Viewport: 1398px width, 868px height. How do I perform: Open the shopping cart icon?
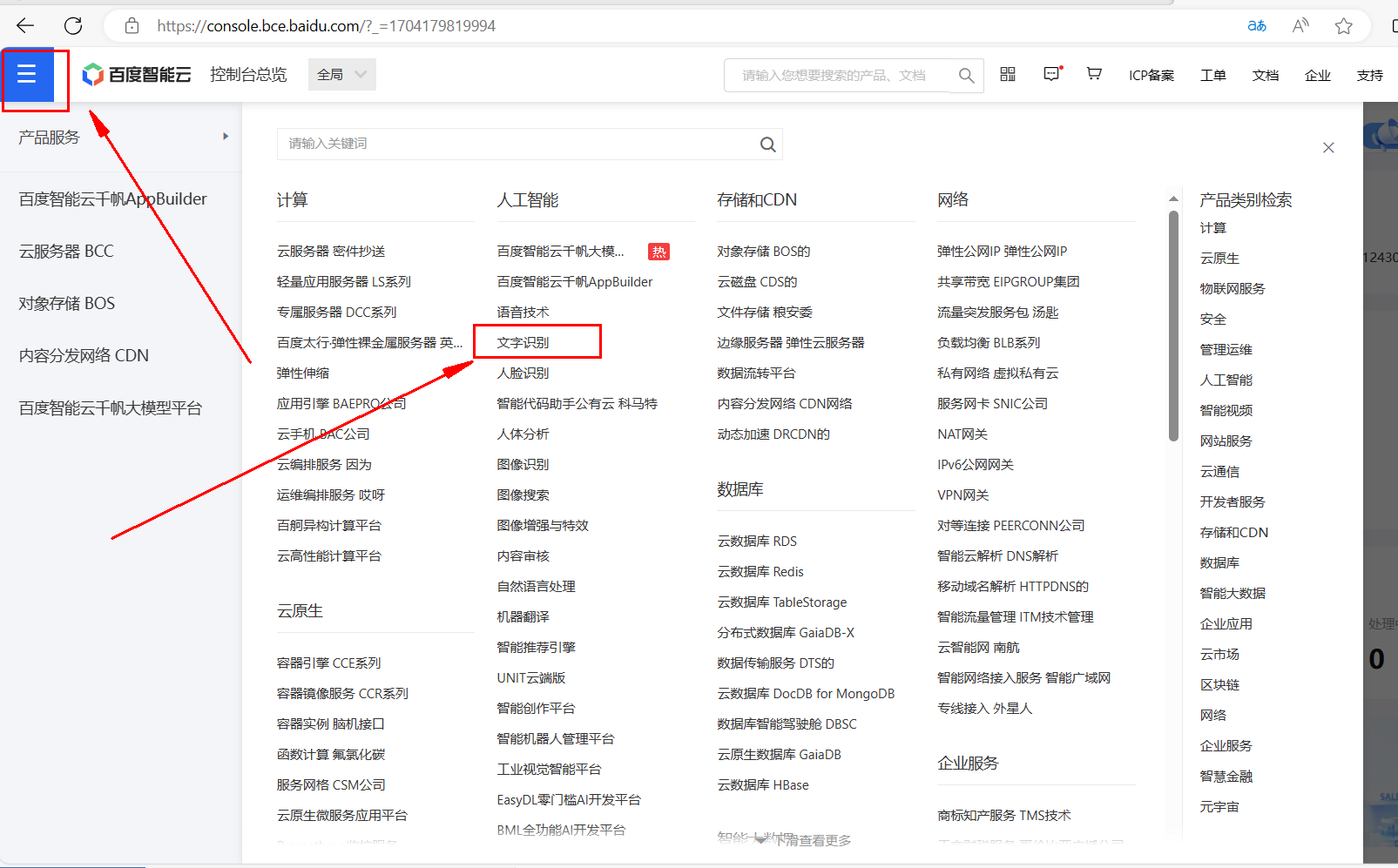1094,75
